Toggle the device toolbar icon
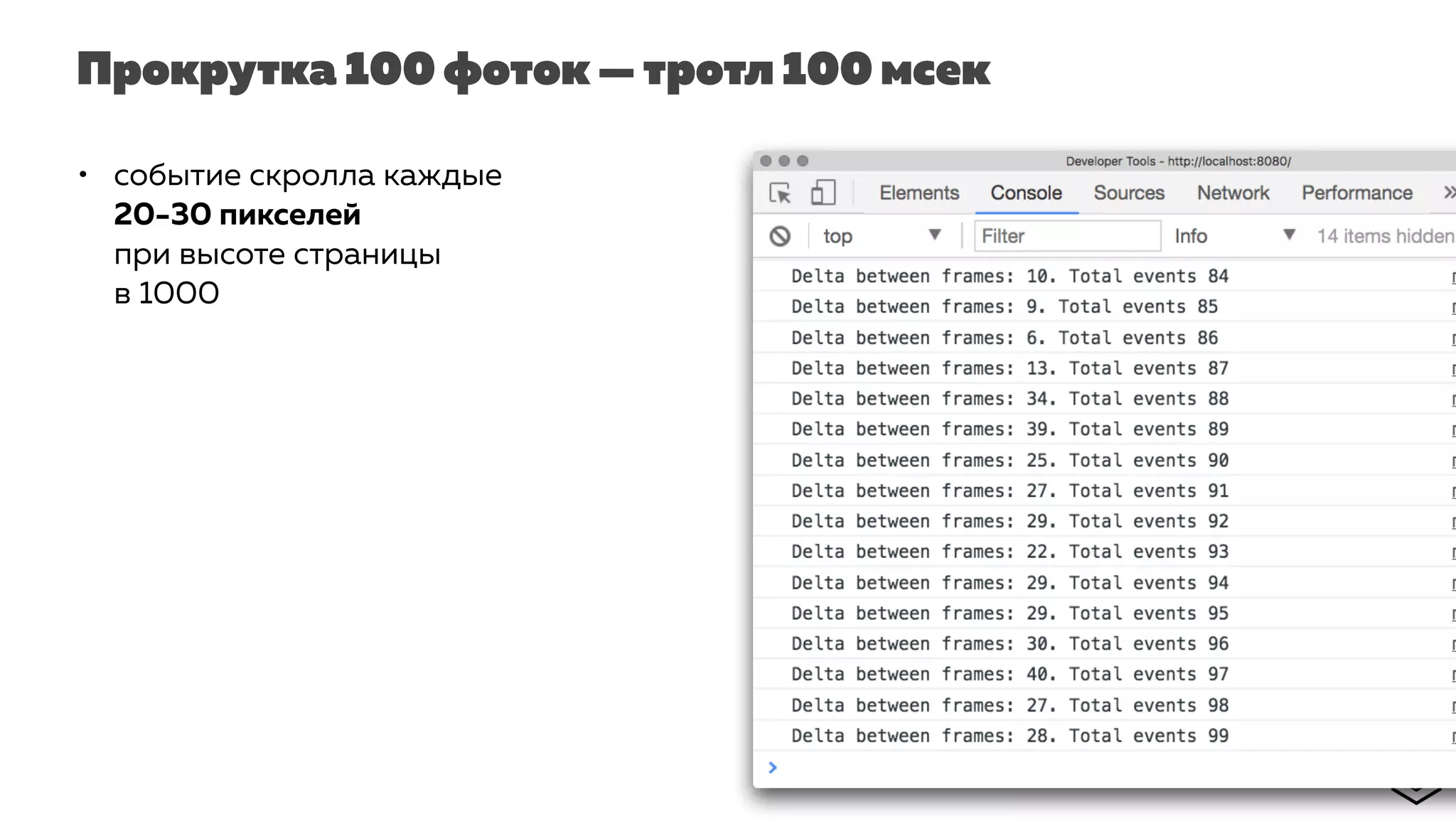Viewport: 1456px width, 819px height. point(823,193)
